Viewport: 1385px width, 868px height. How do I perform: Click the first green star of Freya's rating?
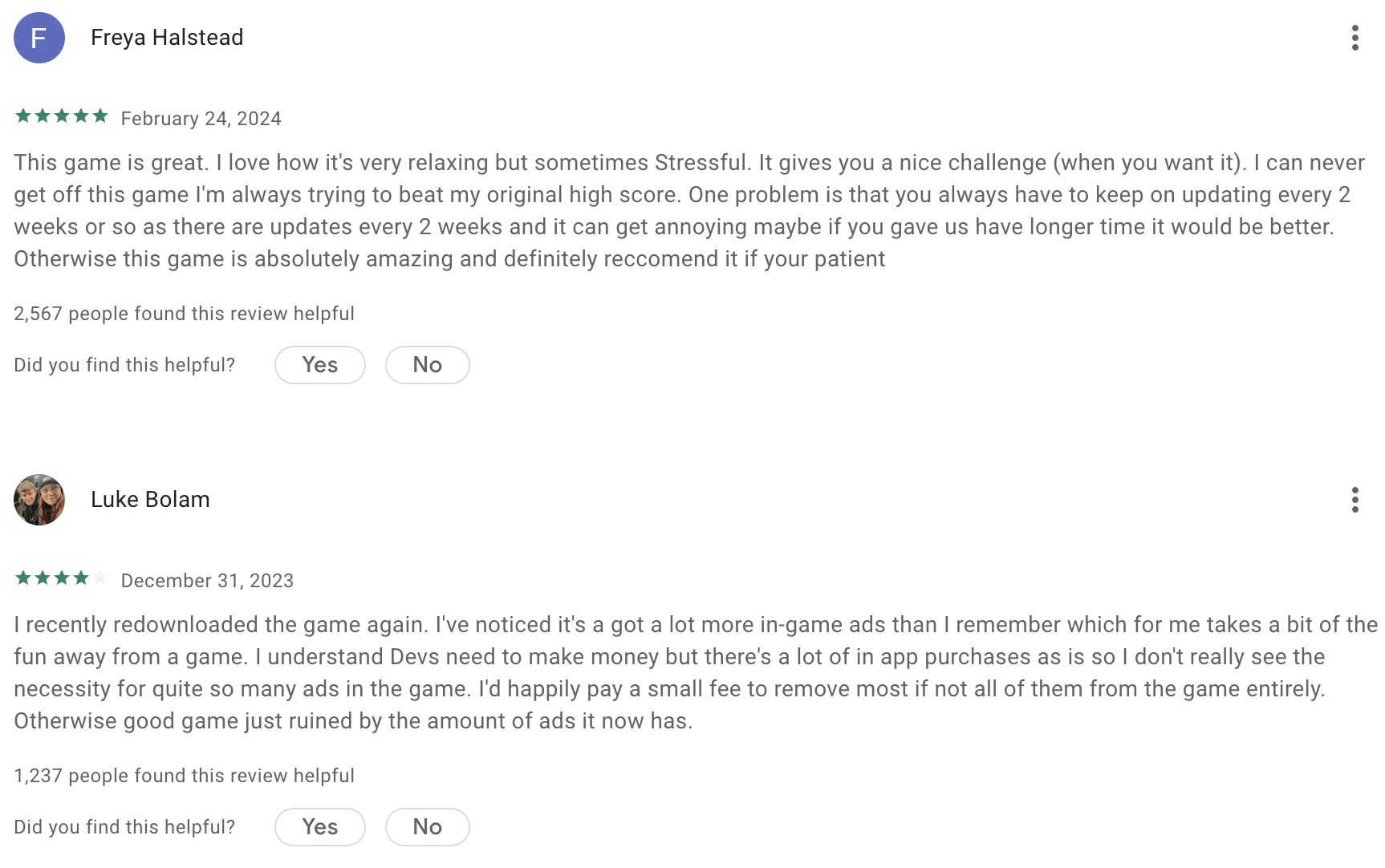tap(23, 116)
